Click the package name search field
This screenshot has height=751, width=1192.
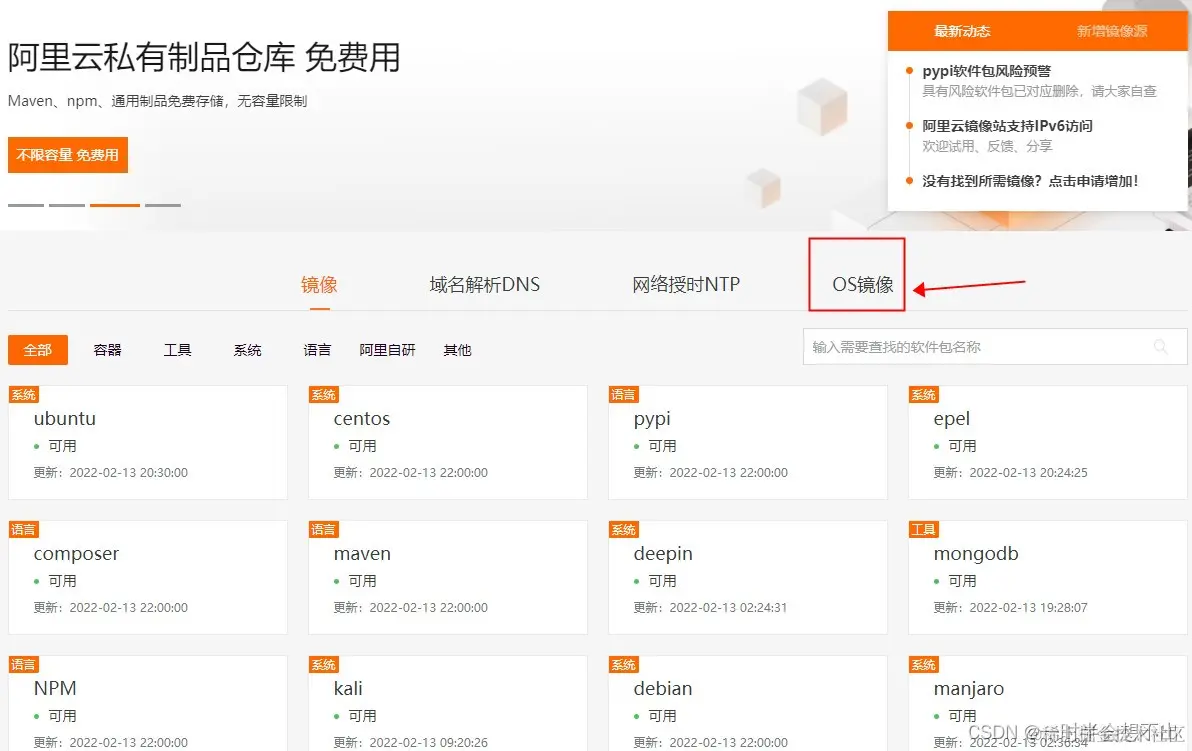994,347
